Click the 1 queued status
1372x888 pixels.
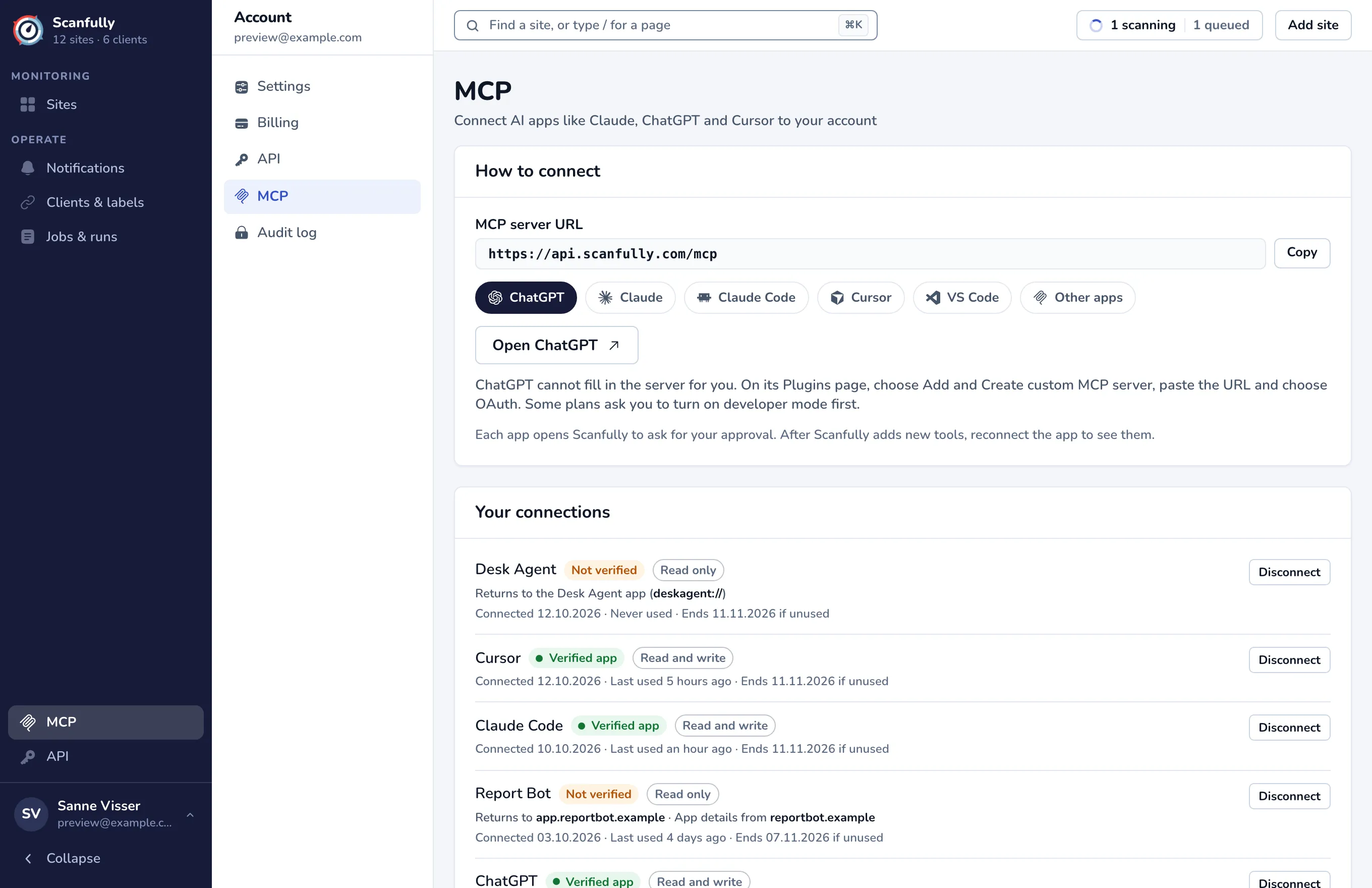[1221, 25]
